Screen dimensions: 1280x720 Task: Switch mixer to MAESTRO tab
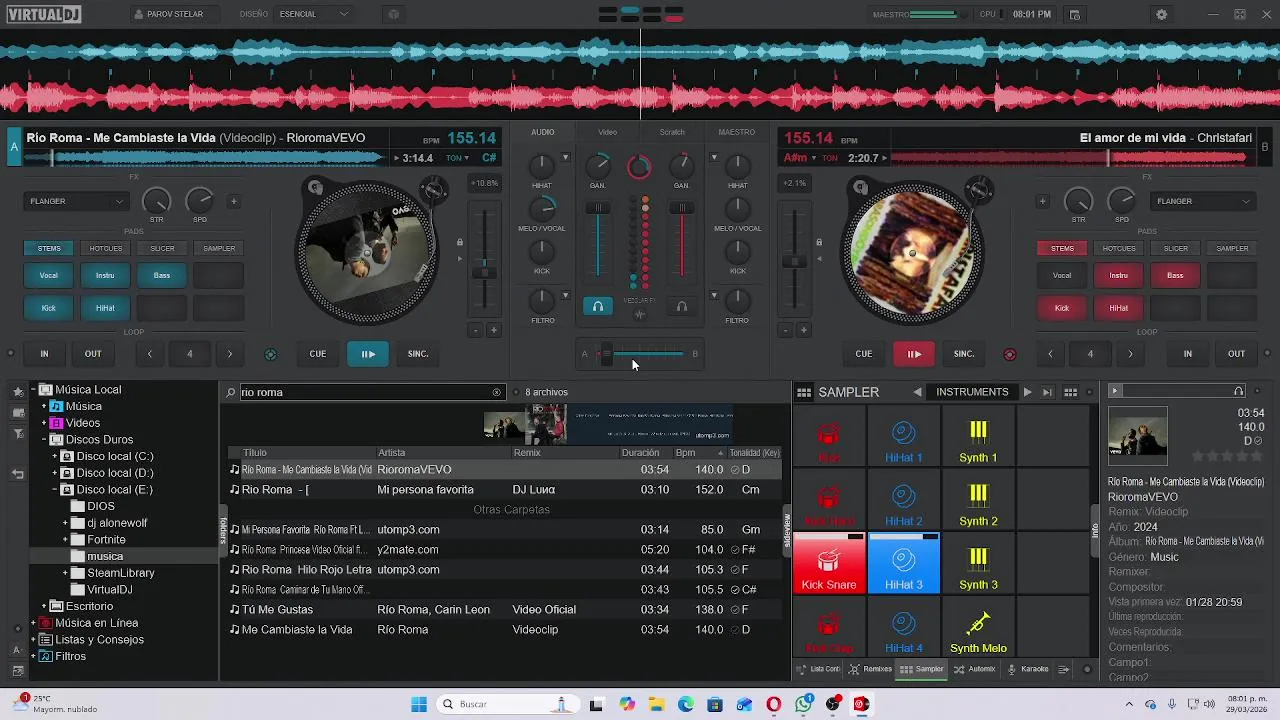pyautogui.click(x=737, y=132)
